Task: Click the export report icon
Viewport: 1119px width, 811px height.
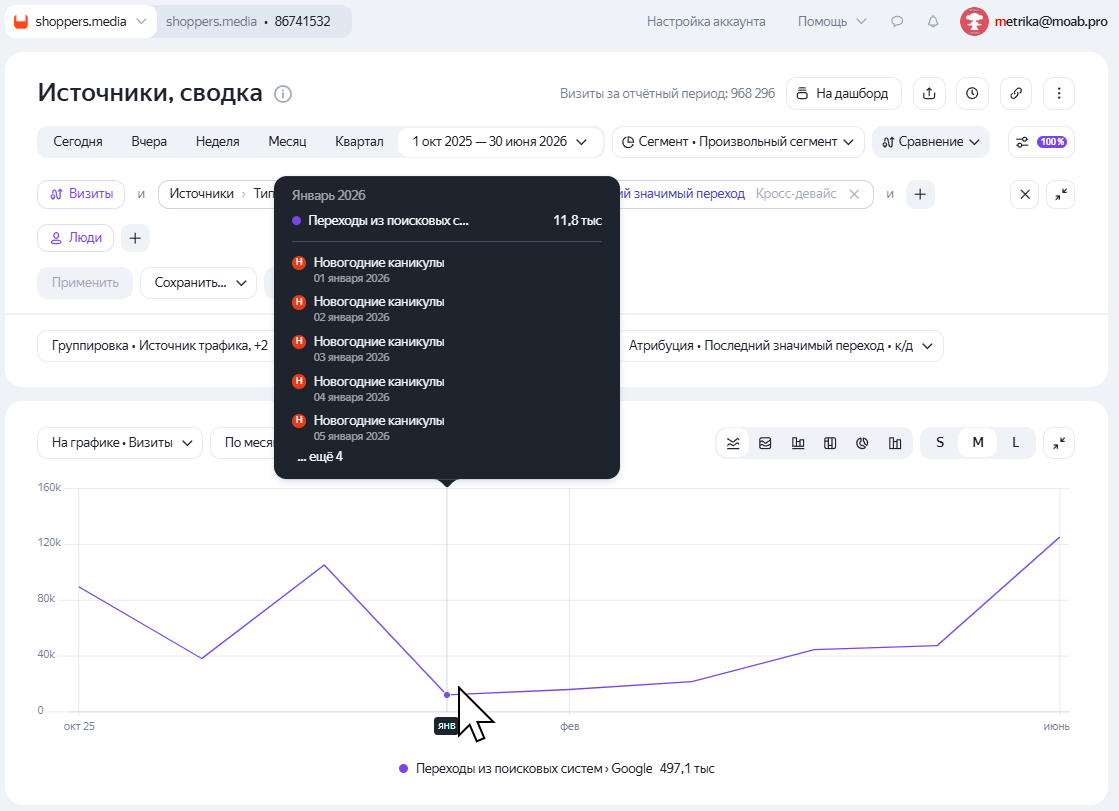Action: pyautogui.click(x=929, y=94)
